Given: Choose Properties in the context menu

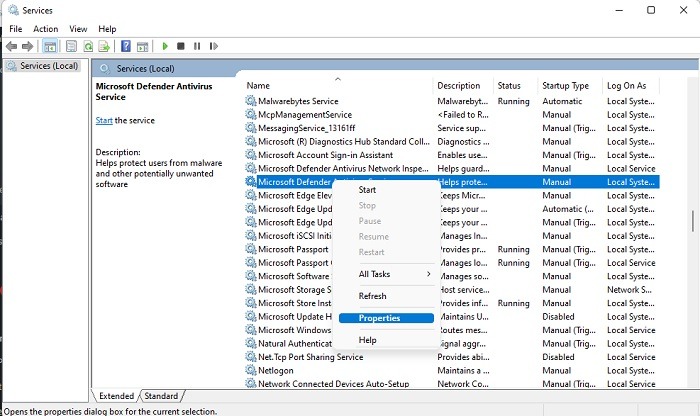Looking at the screenshot, I should point(387,318).
